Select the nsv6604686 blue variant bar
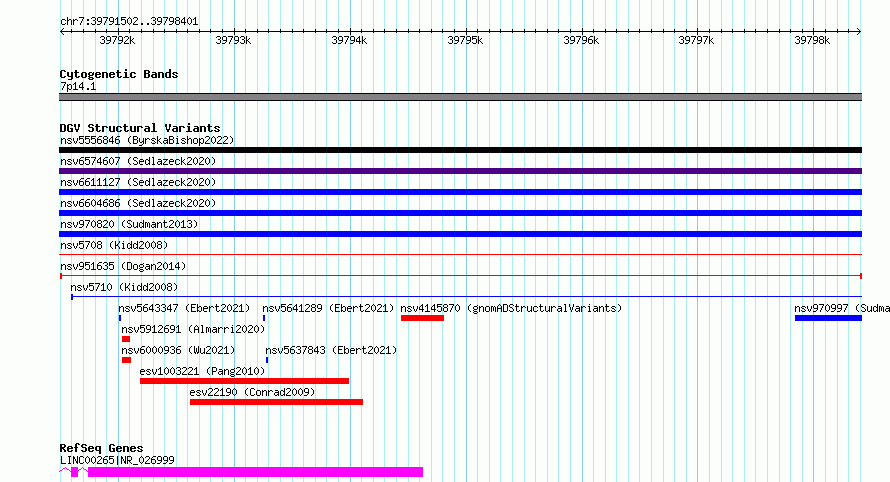Image resolution: width=890 pixels, height=482 pixels. (460, 213)
